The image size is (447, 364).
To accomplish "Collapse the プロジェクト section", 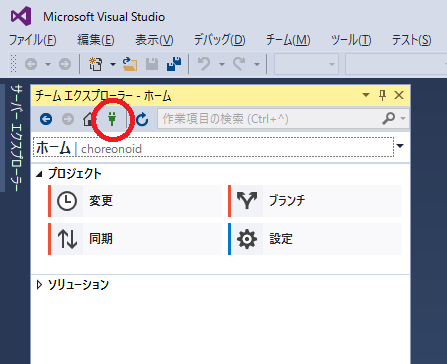I will [x=39, y=174].
